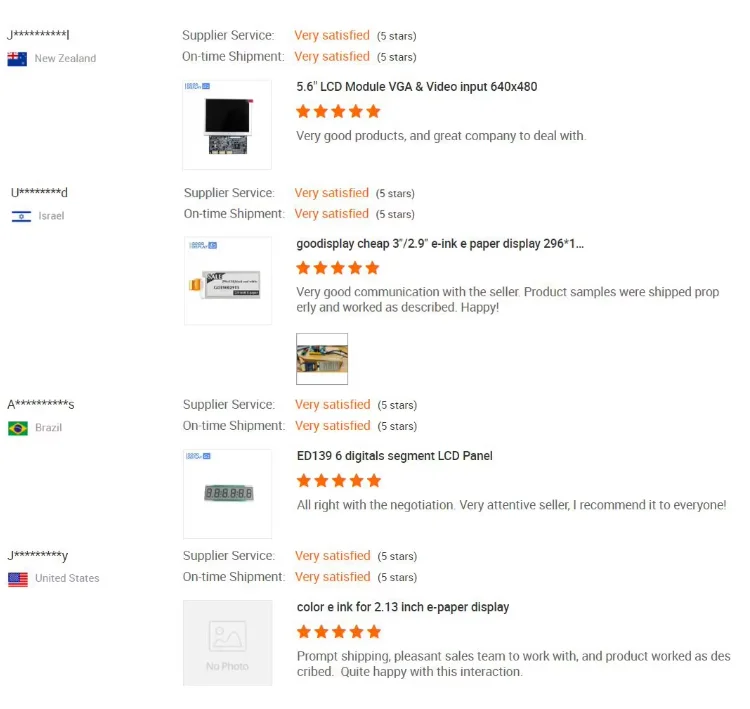
Task: Click star rating under goodisplay e-ink review
Action: [x=338, y=268]
